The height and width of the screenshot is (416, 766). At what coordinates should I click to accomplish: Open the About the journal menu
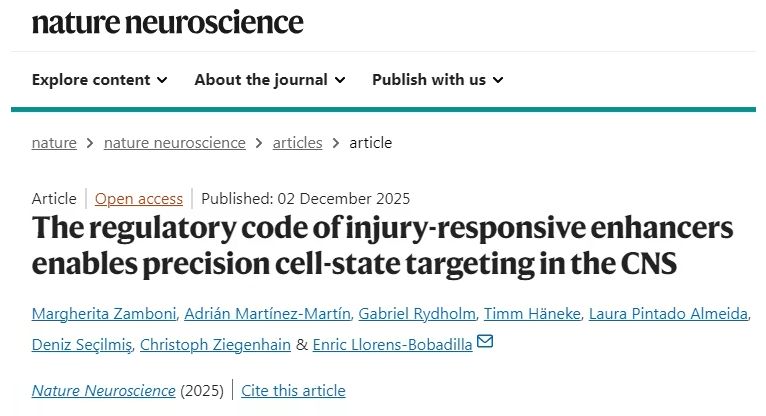pos(269,79)
